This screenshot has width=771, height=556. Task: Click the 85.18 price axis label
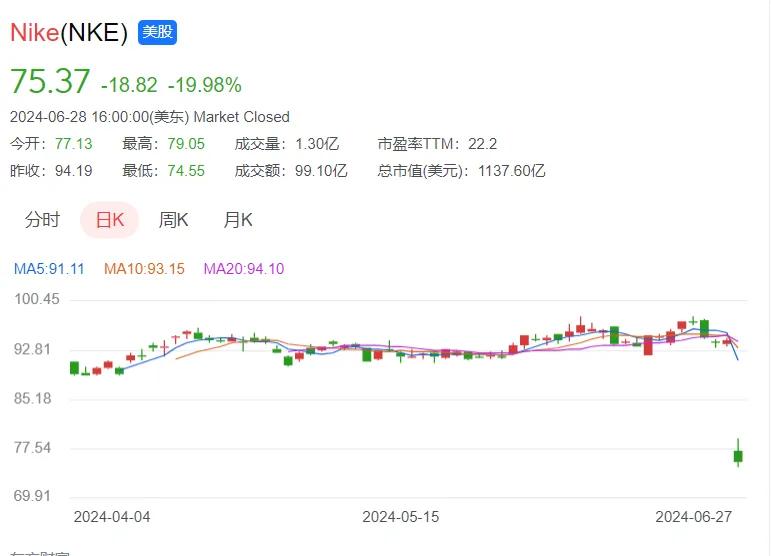click(32, 398)
